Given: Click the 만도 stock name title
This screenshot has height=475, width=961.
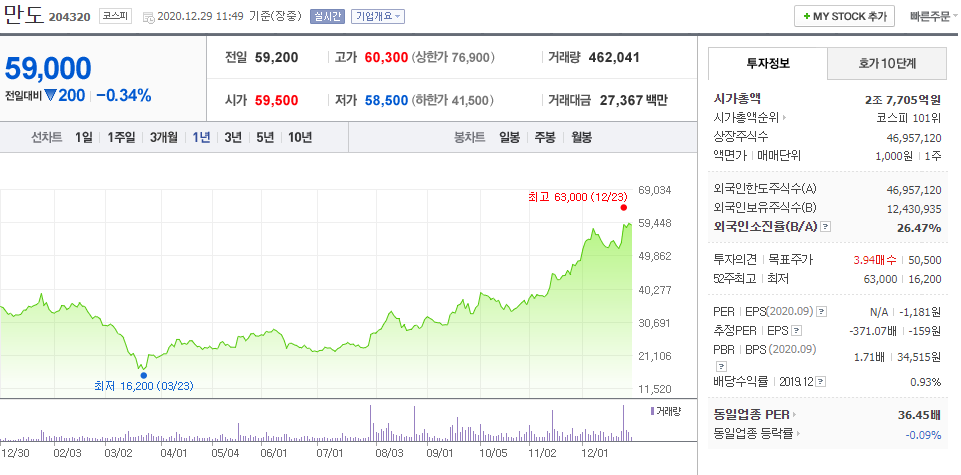Looking at the screenshot, I should point(23,15).
